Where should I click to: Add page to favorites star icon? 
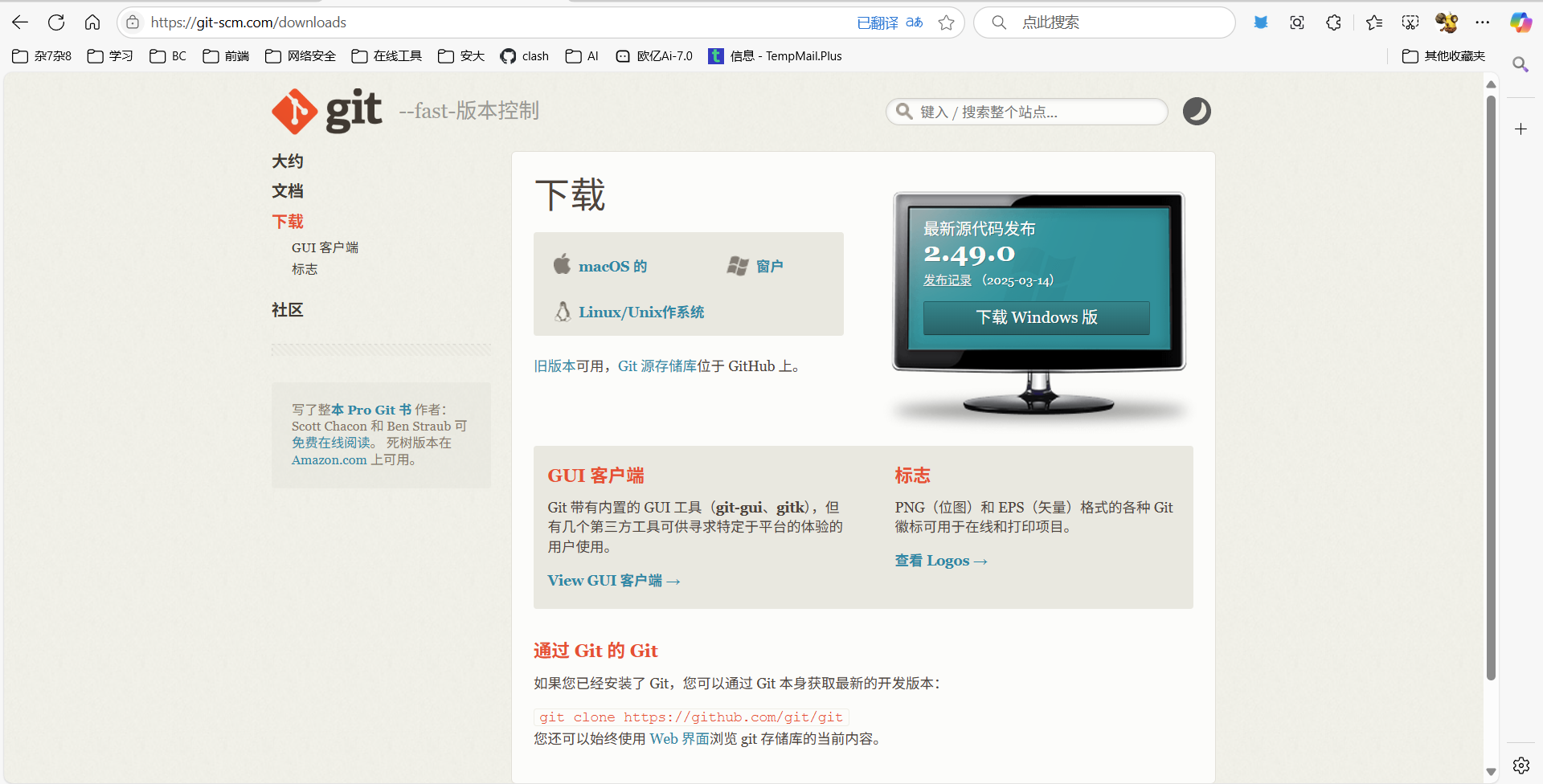coord(947,22)
